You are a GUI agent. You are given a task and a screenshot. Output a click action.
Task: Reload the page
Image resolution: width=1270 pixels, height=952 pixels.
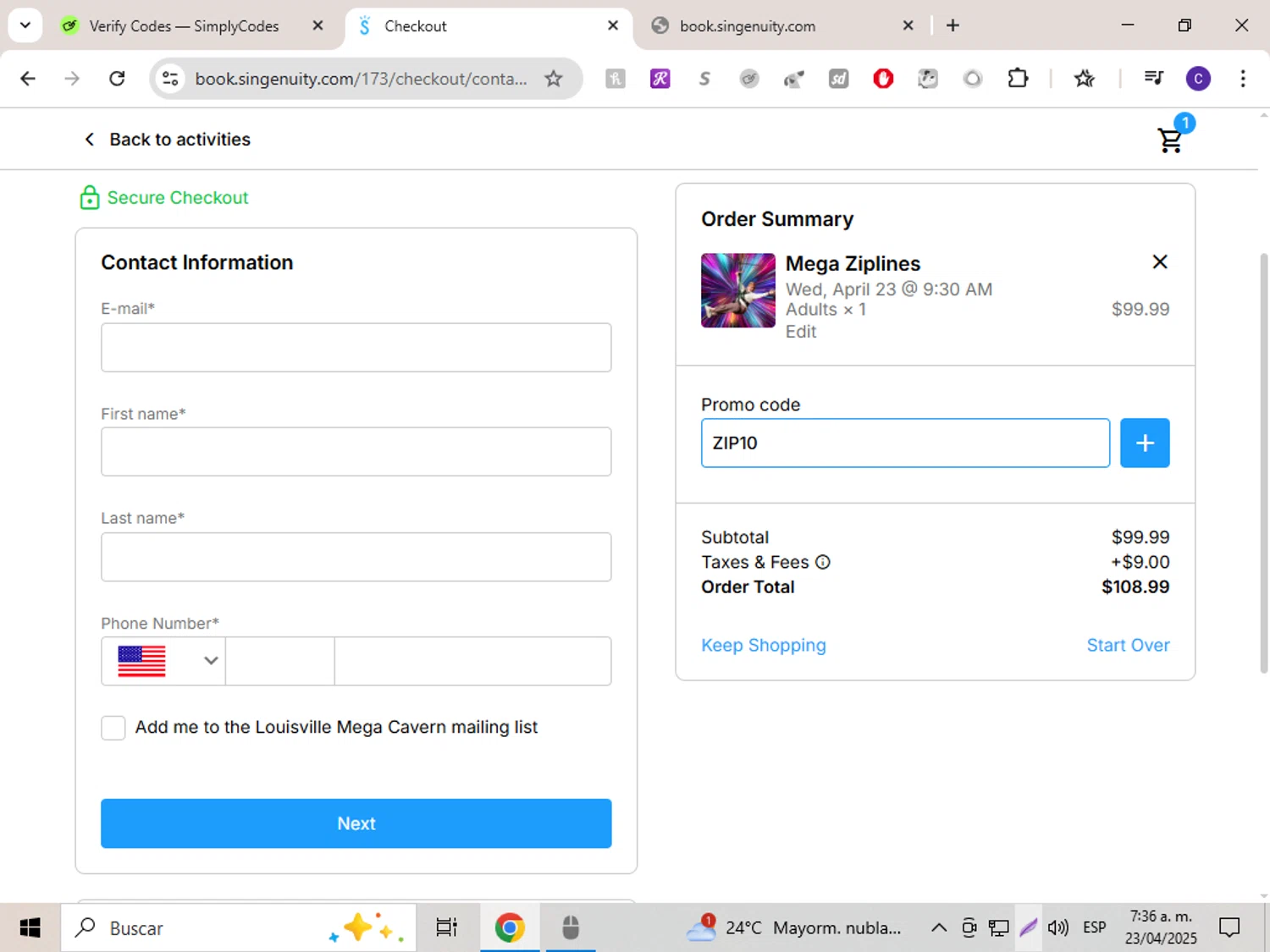click(117, 79)
